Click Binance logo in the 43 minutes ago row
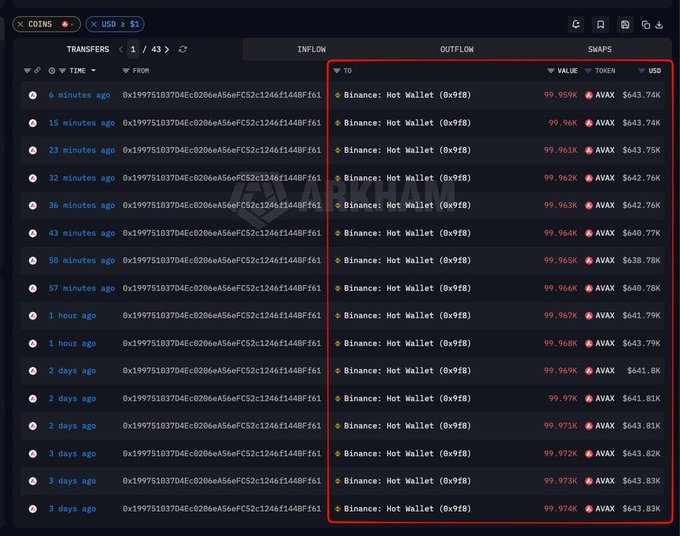 click(x=337, y=233)
